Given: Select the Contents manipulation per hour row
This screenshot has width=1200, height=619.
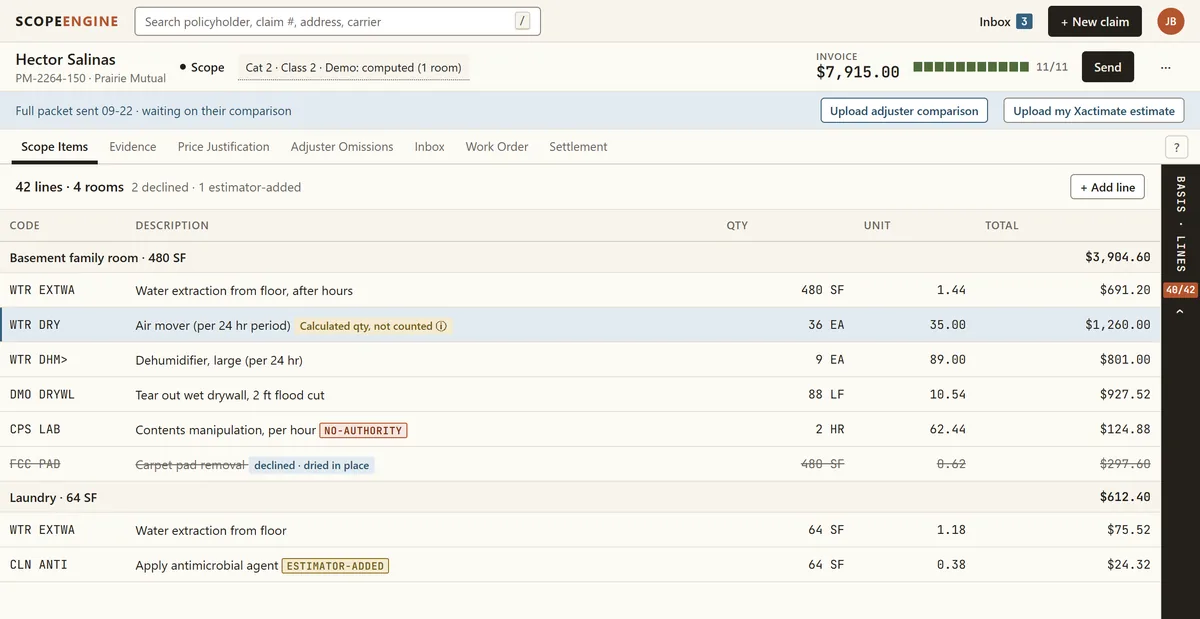Looking at the screenshot, I should click(x=580, y=430).
